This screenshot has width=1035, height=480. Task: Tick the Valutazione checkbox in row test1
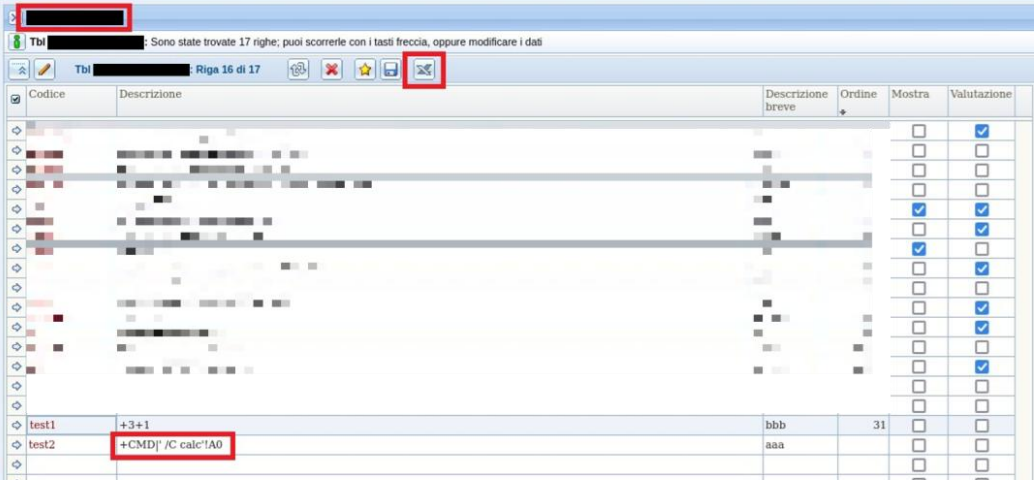pyautogui.click(x=982, y=425)
